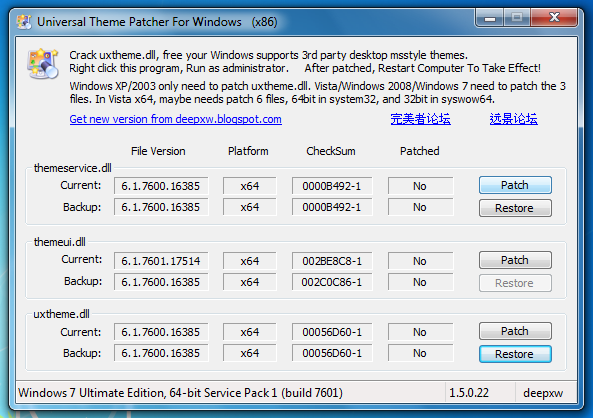Click themeui.dll current platform x64 field
593x418 pixels.
pyautogui.click(x=250, y=261)
